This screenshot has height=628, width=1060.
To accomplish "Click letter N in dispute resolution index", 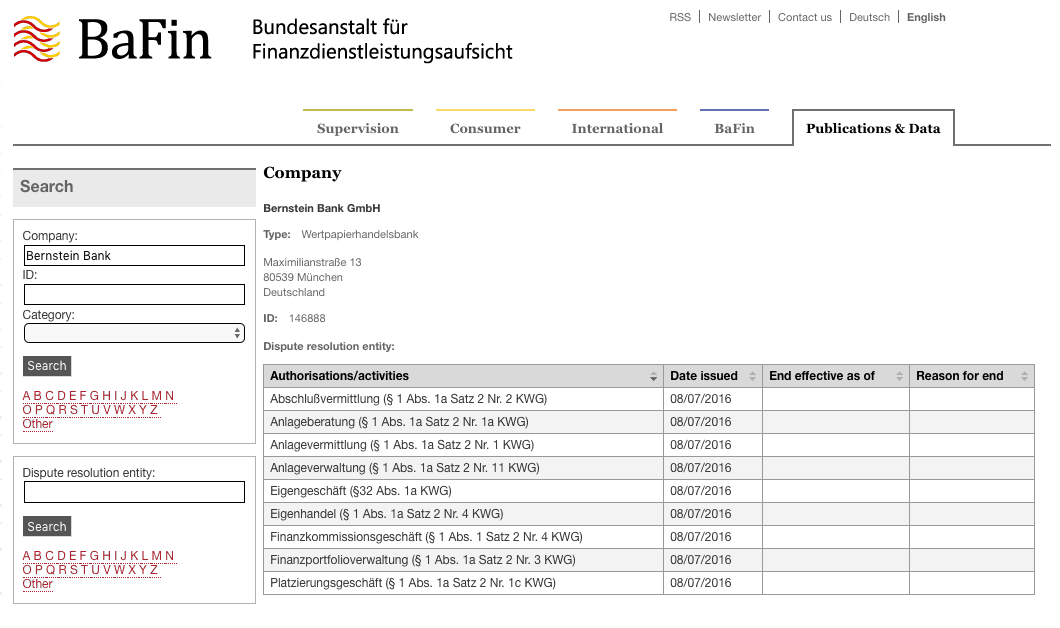I will pyautogui.click(x=170, y=556).
